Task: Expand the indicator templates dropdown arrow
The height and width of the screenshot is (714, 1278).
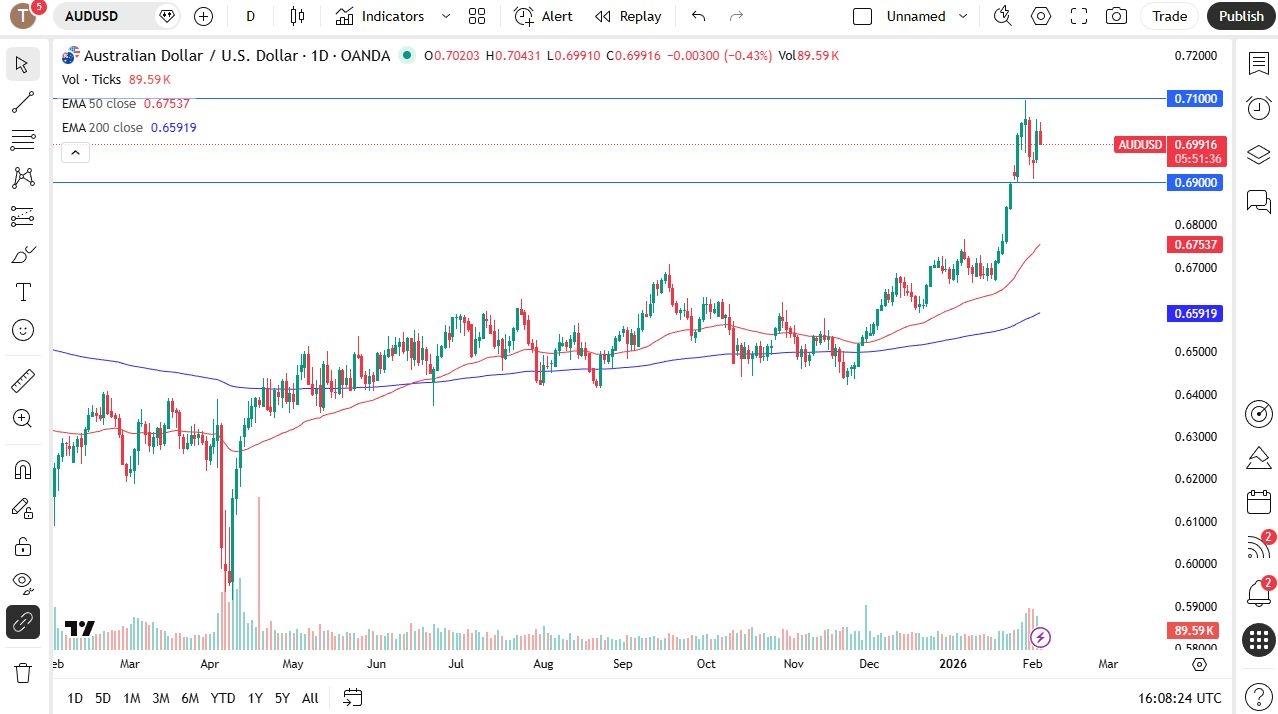Action: pos(446,16)
